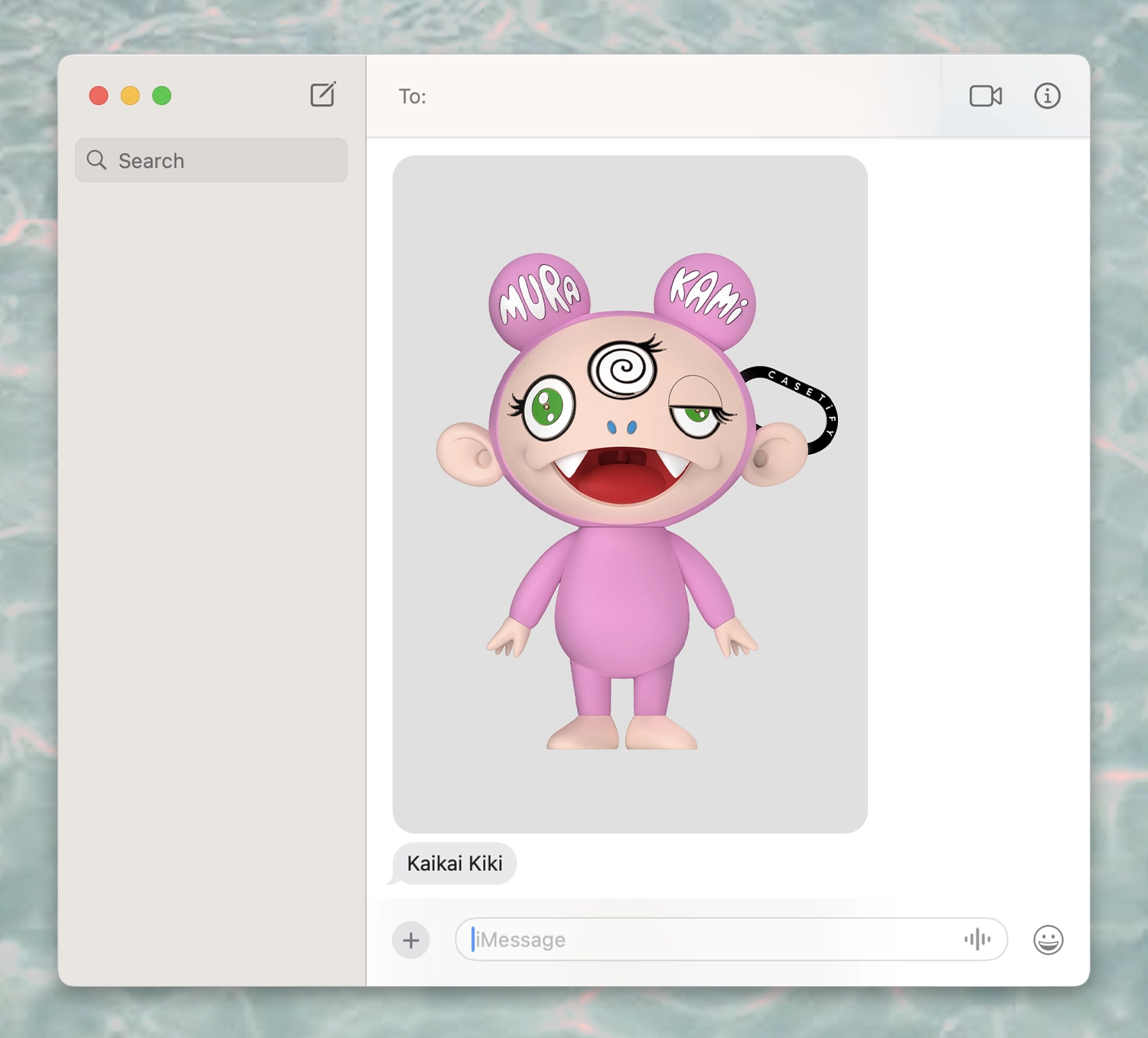Open the conversation details info button

point(1047,96)
